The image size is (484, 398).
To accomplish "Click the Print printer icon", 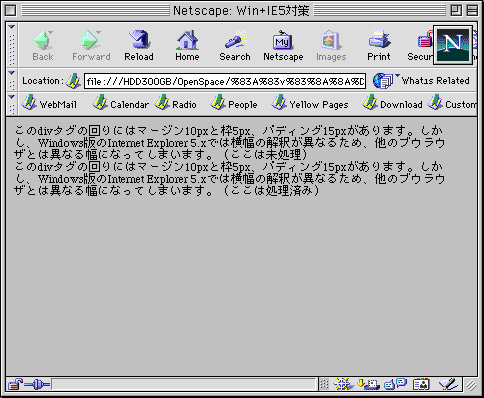I will [x=379, y=45].
